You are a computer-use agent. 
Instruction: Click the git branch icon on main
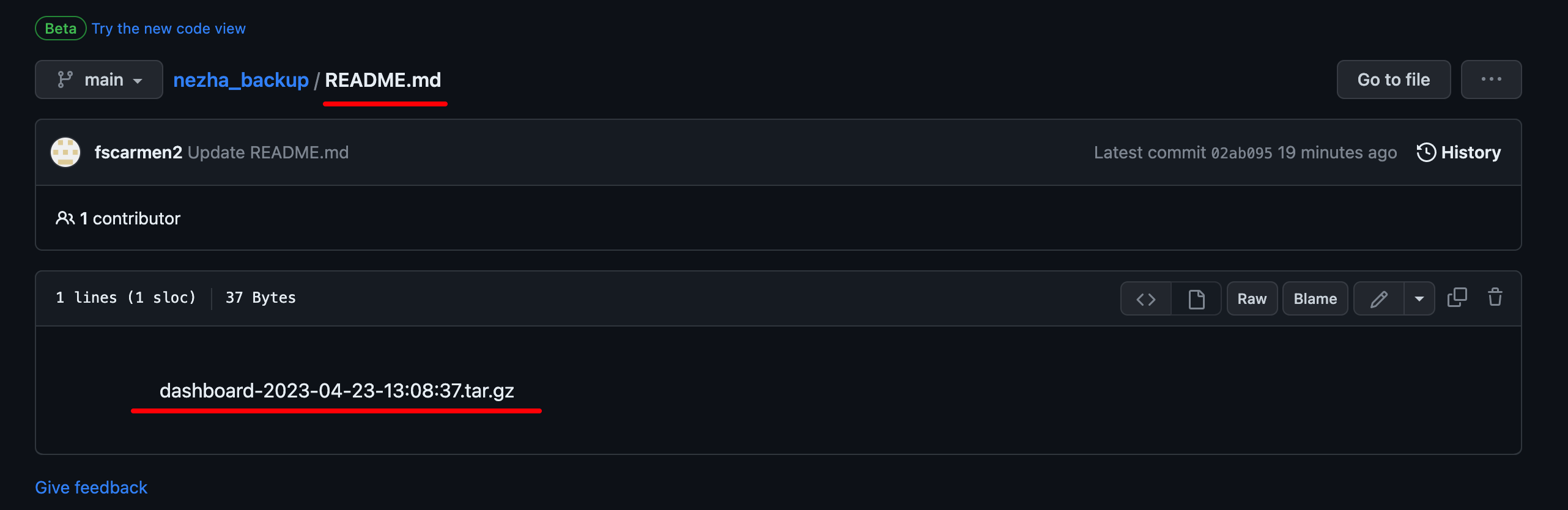click(65, 79)
